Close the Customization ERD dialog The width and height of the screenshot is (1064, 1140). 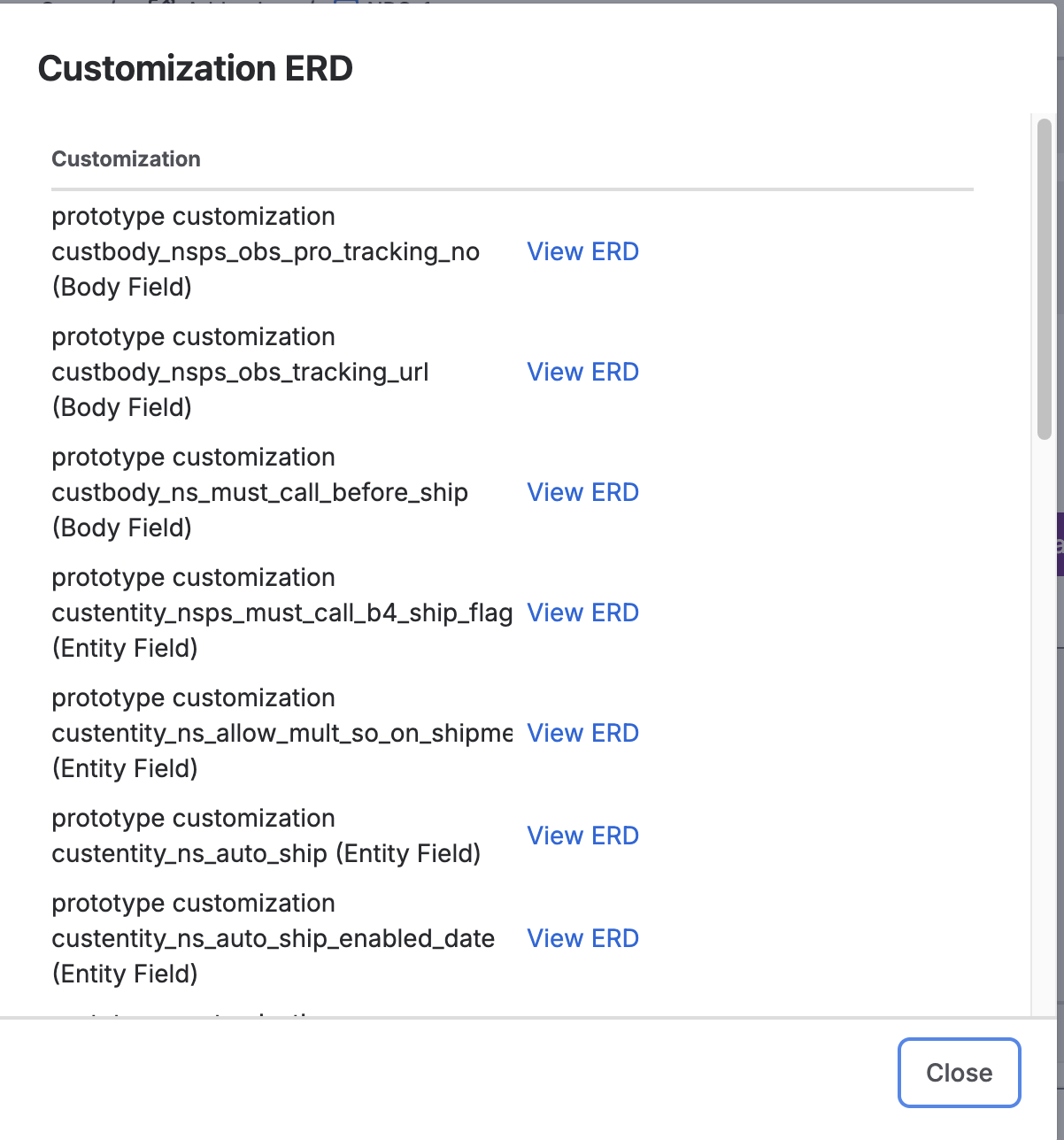(959, 1073)
